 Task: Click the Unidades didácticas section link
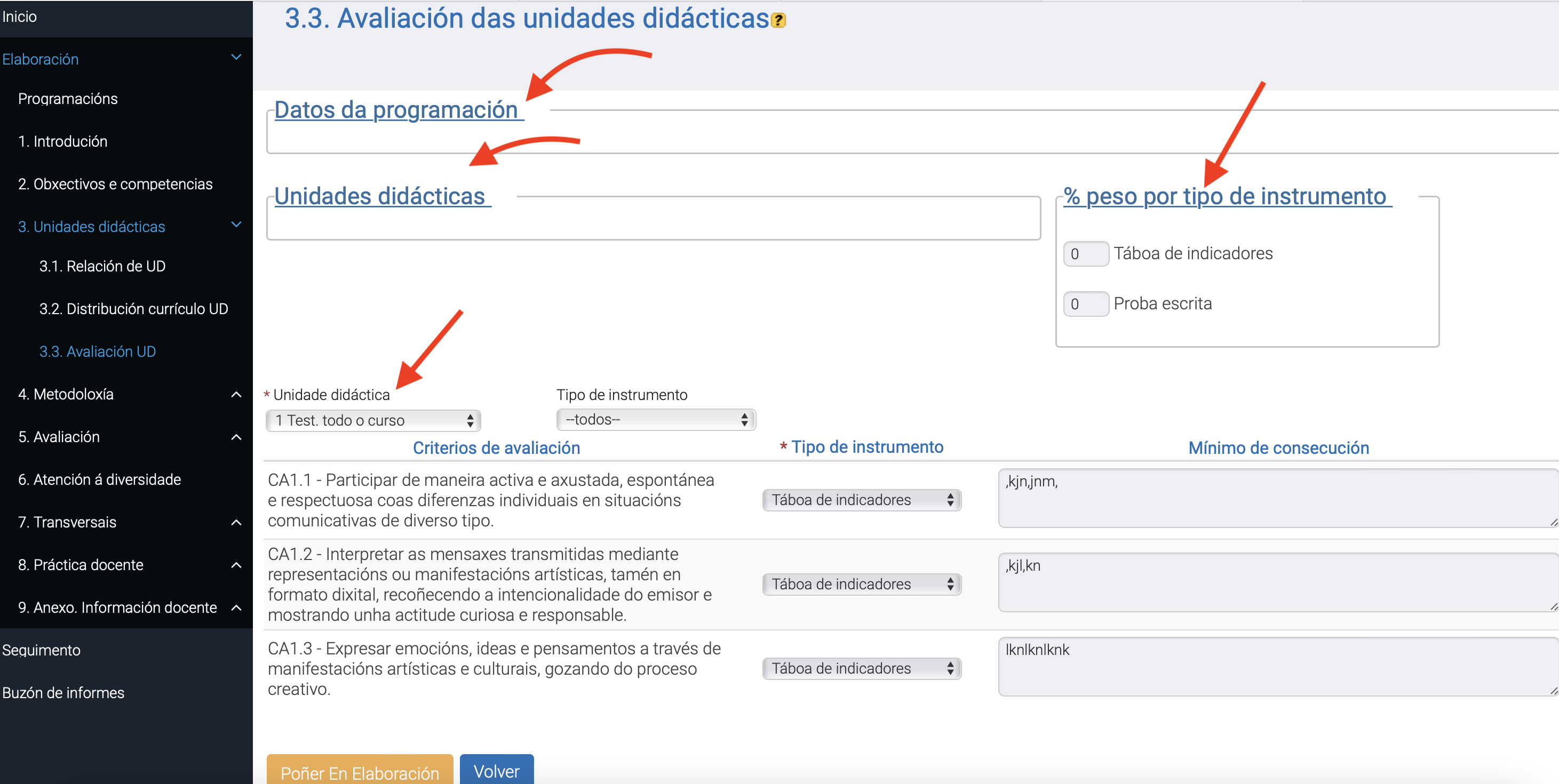pyautogui.click(x=383, y=197)
